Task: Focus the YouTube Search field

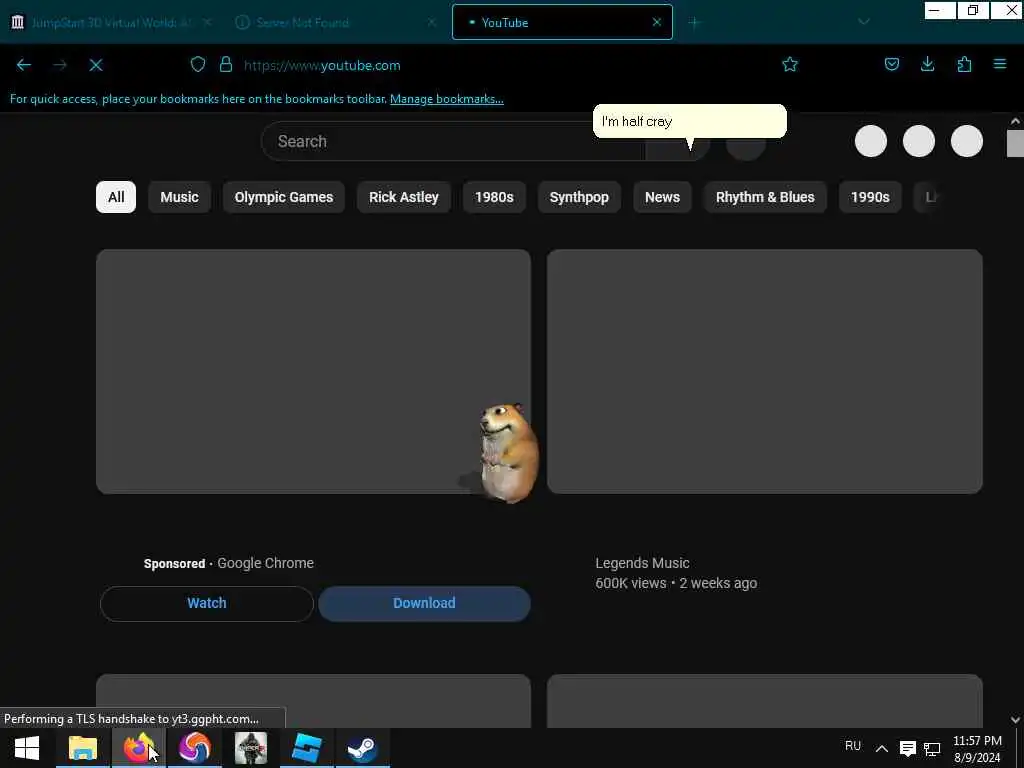Action: pyautogui.click(x=453, y=141)
